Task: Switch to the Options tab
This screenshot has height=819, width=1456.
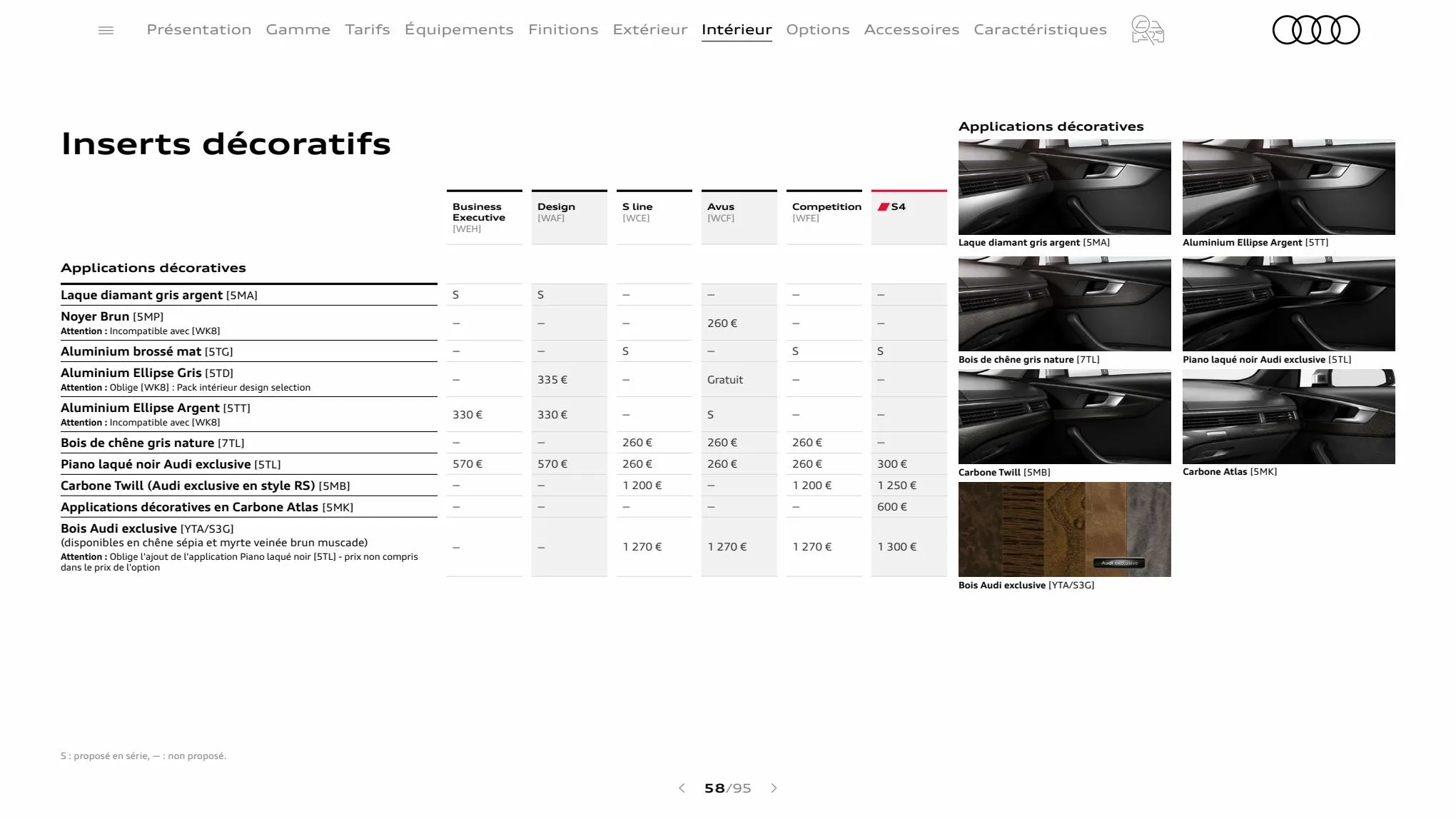Action: coord(818,29)
